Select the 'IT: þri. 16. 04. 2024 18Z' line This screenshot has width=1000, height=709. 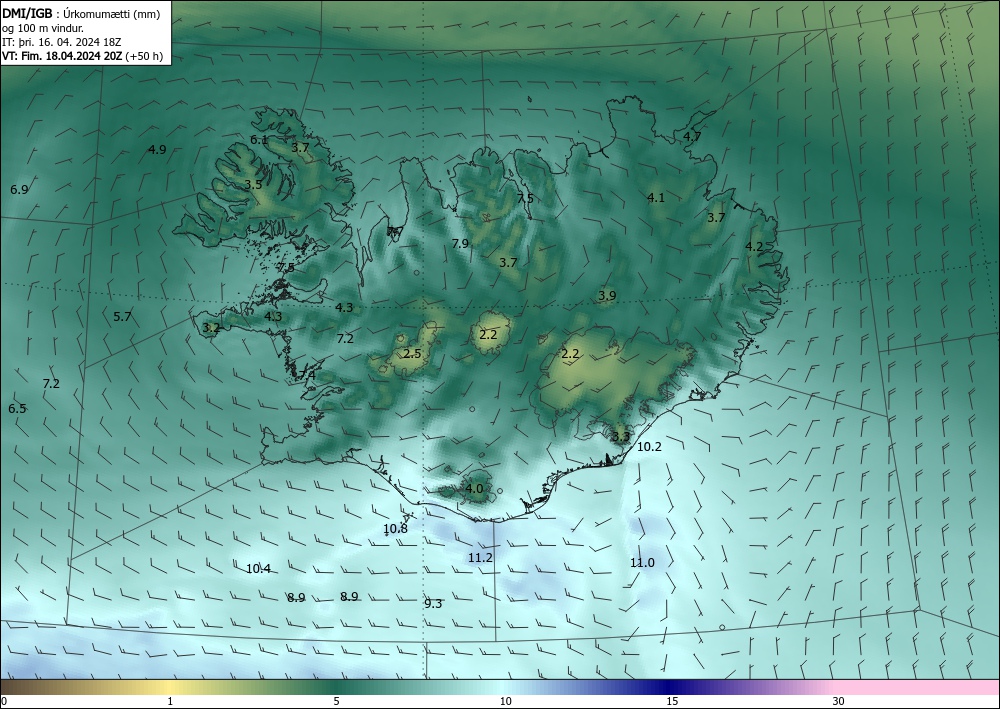[x=61, y=42]
